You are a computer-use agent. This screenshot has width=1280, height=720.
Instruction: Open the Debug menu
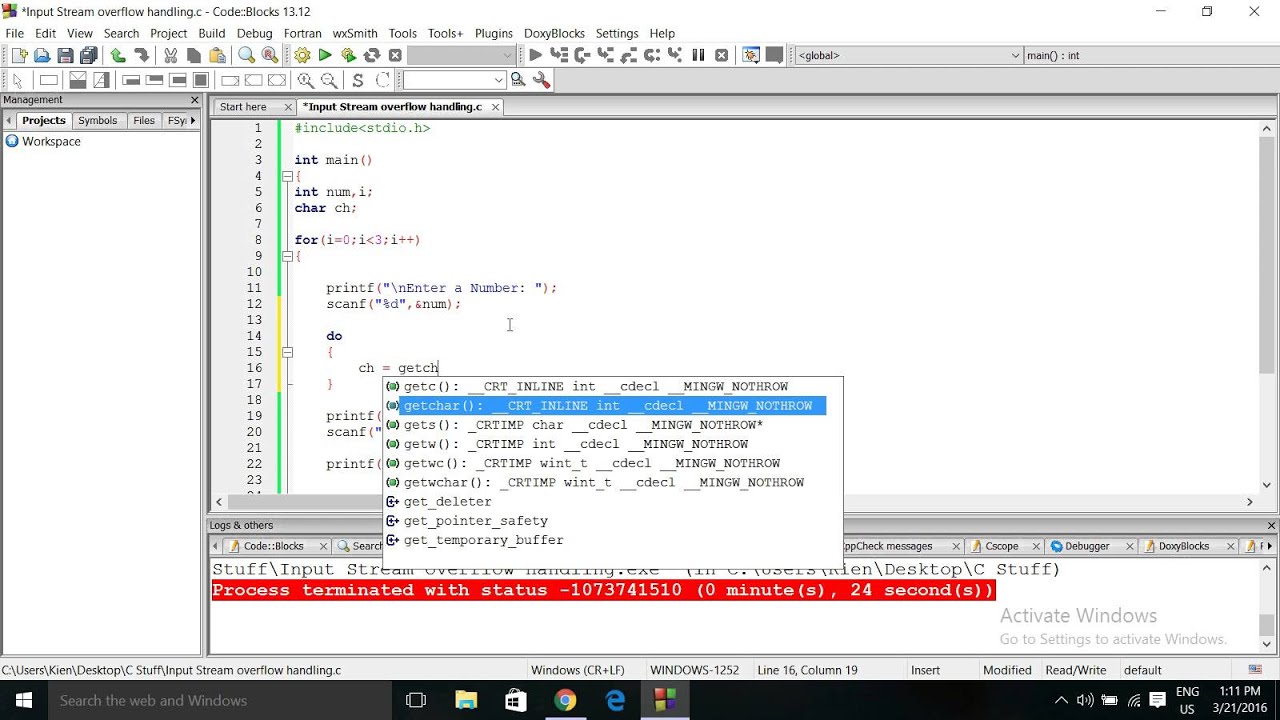tap(255, 33)
